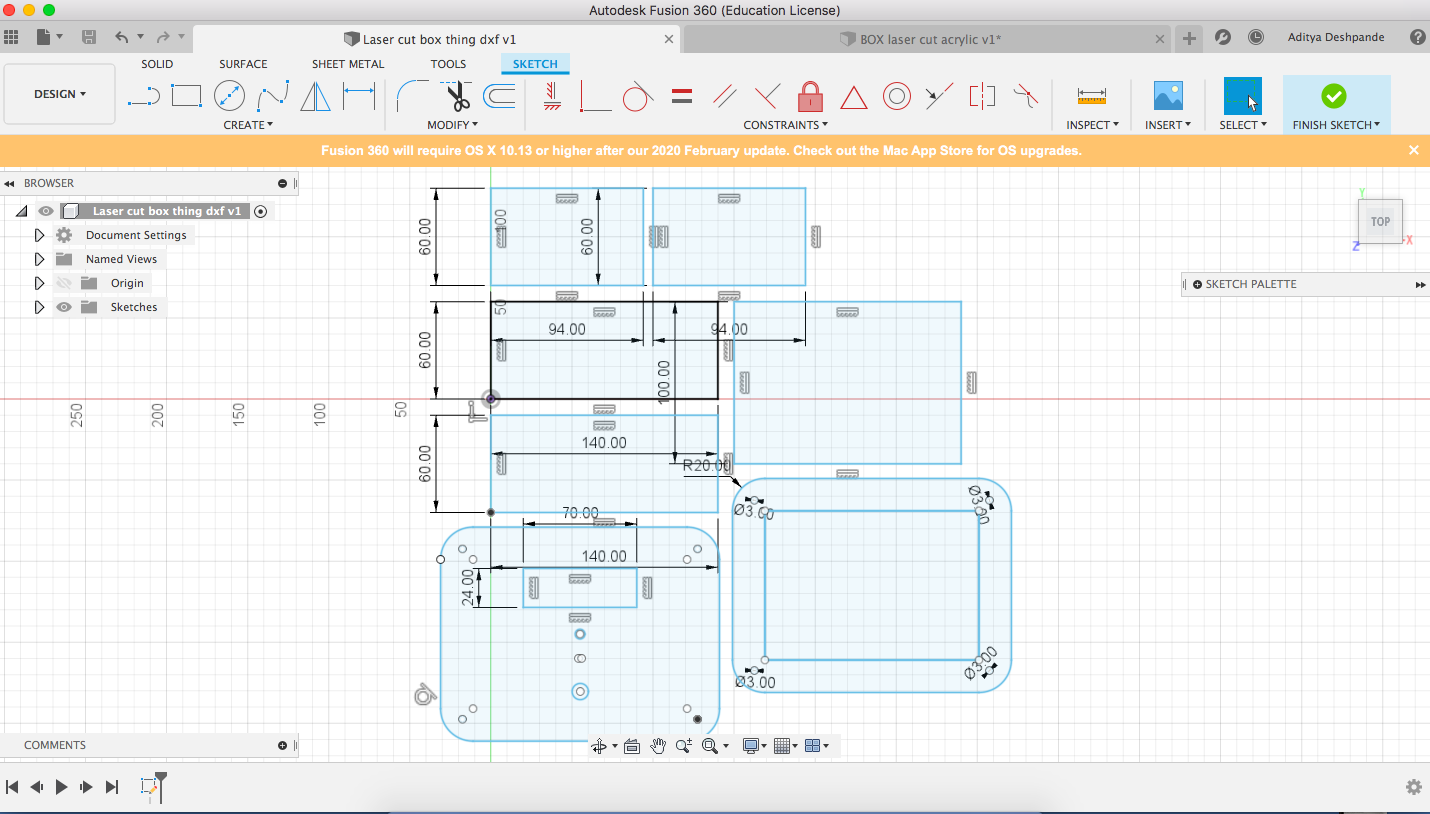Select the Fillet modify tool
Viewport: 1430px width, 814px height.
413,96
